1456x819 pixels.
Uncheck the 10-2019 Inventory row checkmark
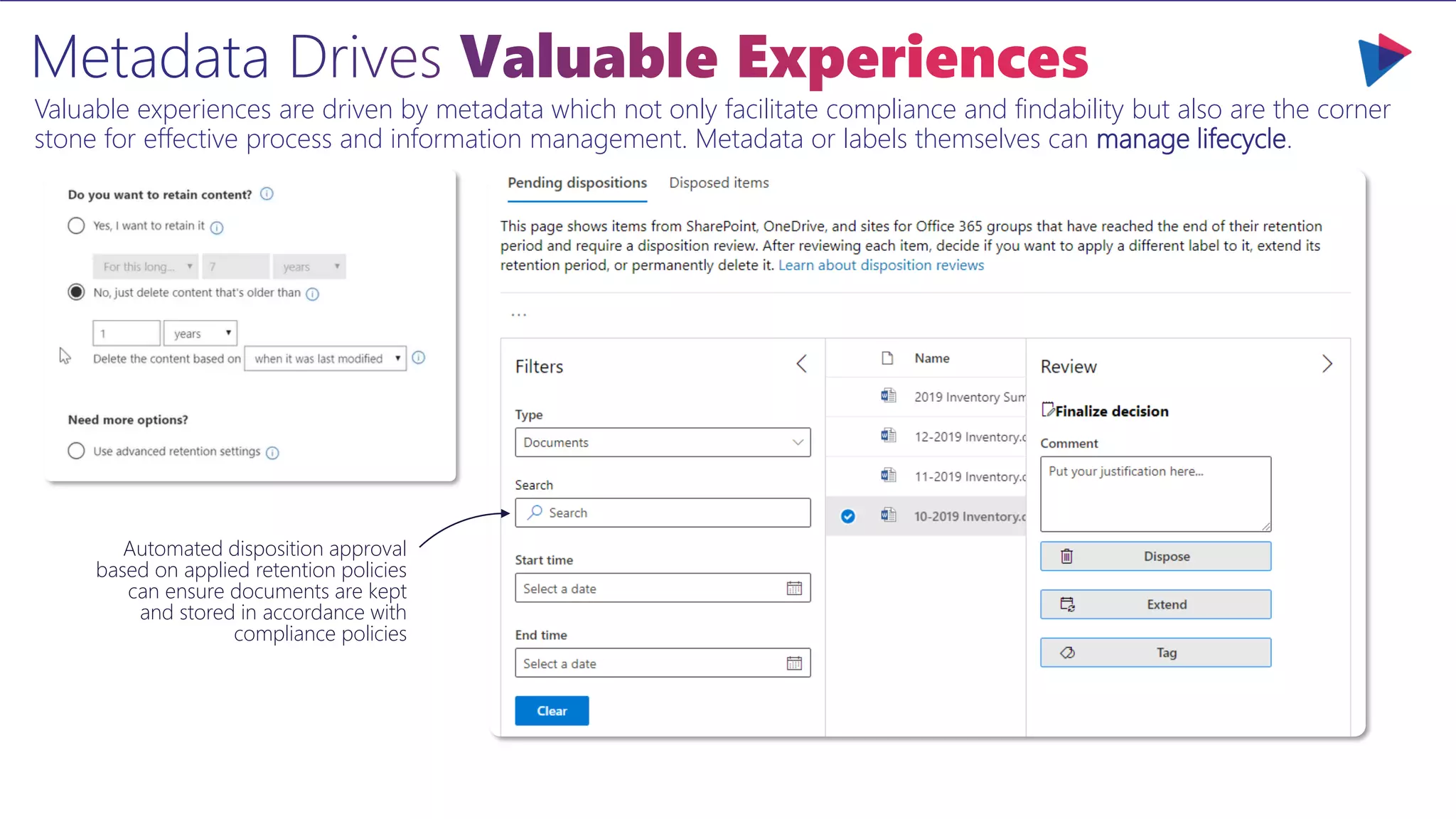click(x=848, y=516)
